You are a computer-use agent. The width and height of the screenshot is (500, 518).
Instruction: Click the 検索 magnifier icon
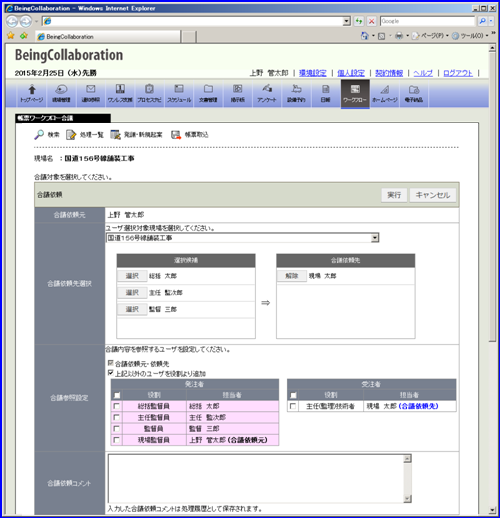(39, 135)
